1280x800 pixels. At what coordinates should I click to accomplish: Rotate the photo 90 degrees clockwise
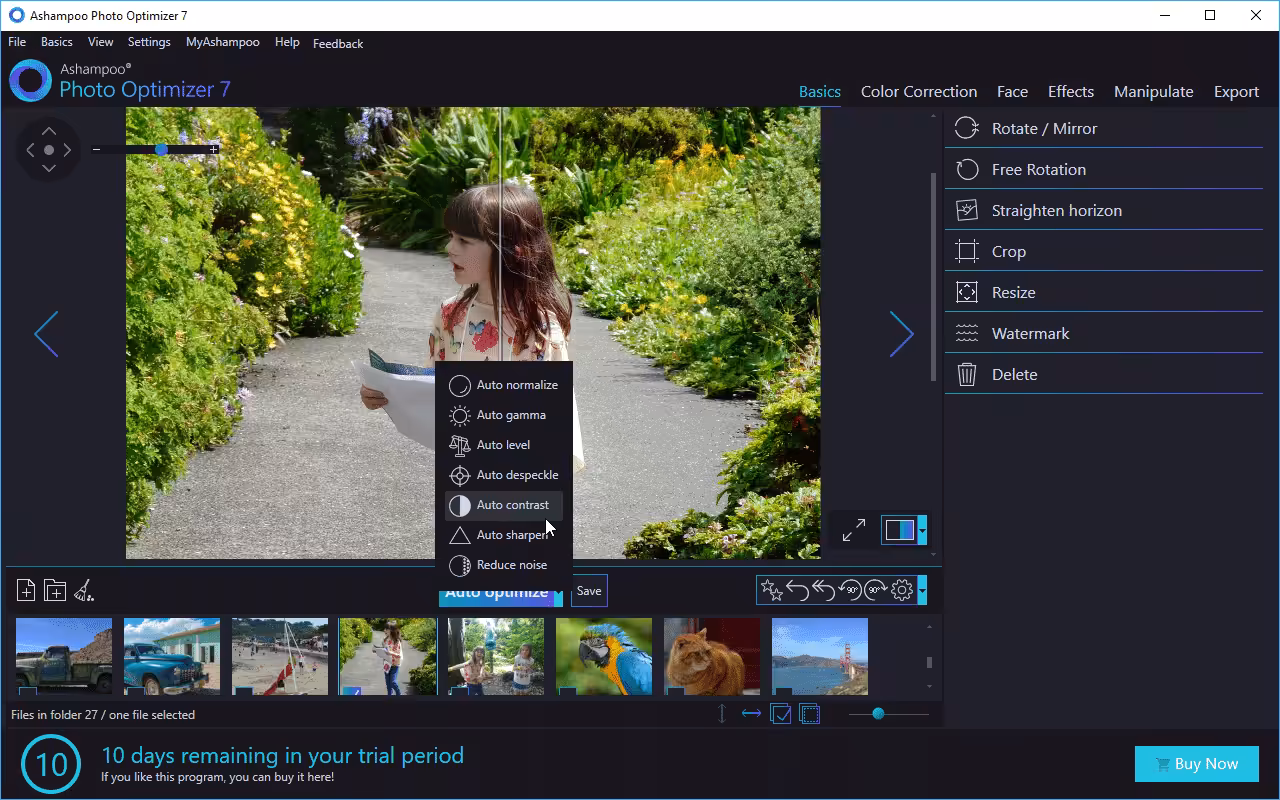875,590
